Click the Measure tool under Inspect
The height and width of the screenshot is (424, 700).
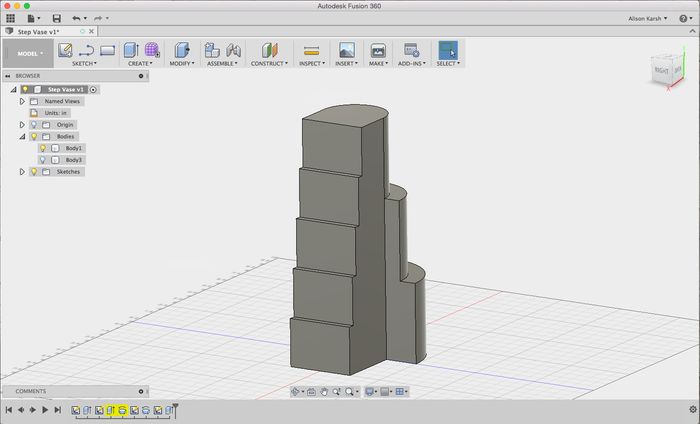311,50
